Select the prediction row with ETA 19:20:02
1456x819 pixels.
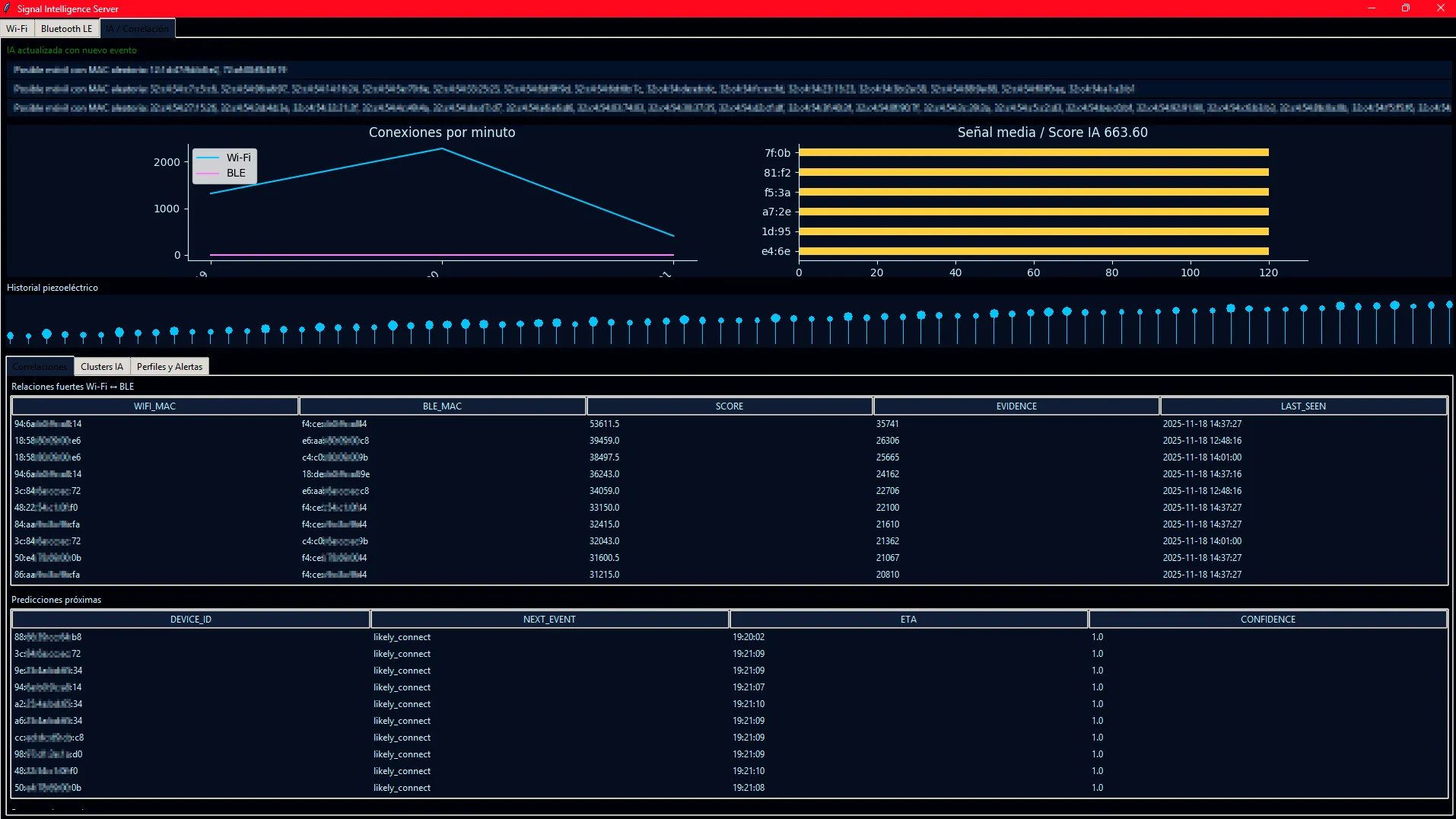coord(749,637)
